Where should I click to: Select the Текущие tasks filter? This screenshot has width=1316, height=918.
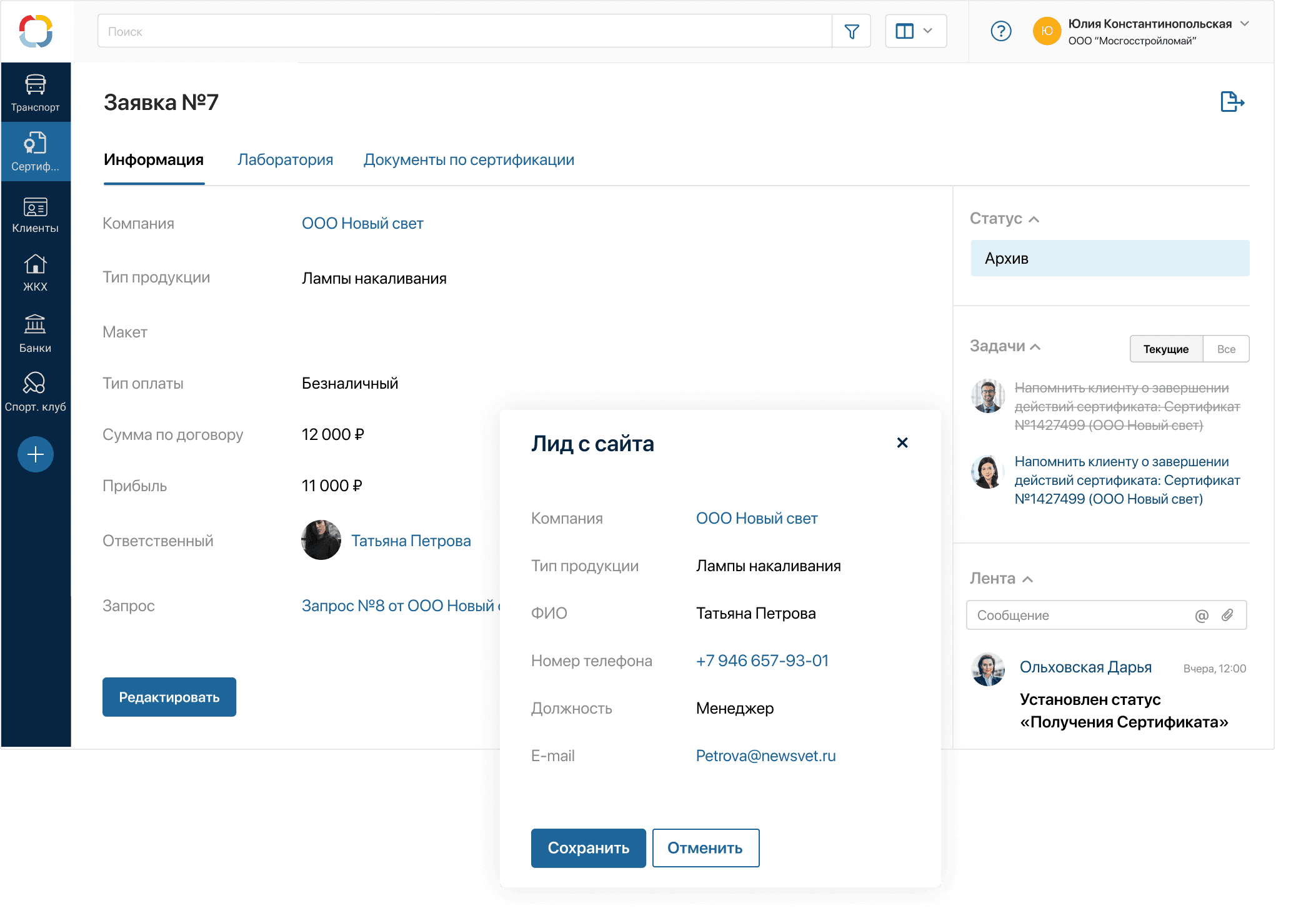point(1165,349)
